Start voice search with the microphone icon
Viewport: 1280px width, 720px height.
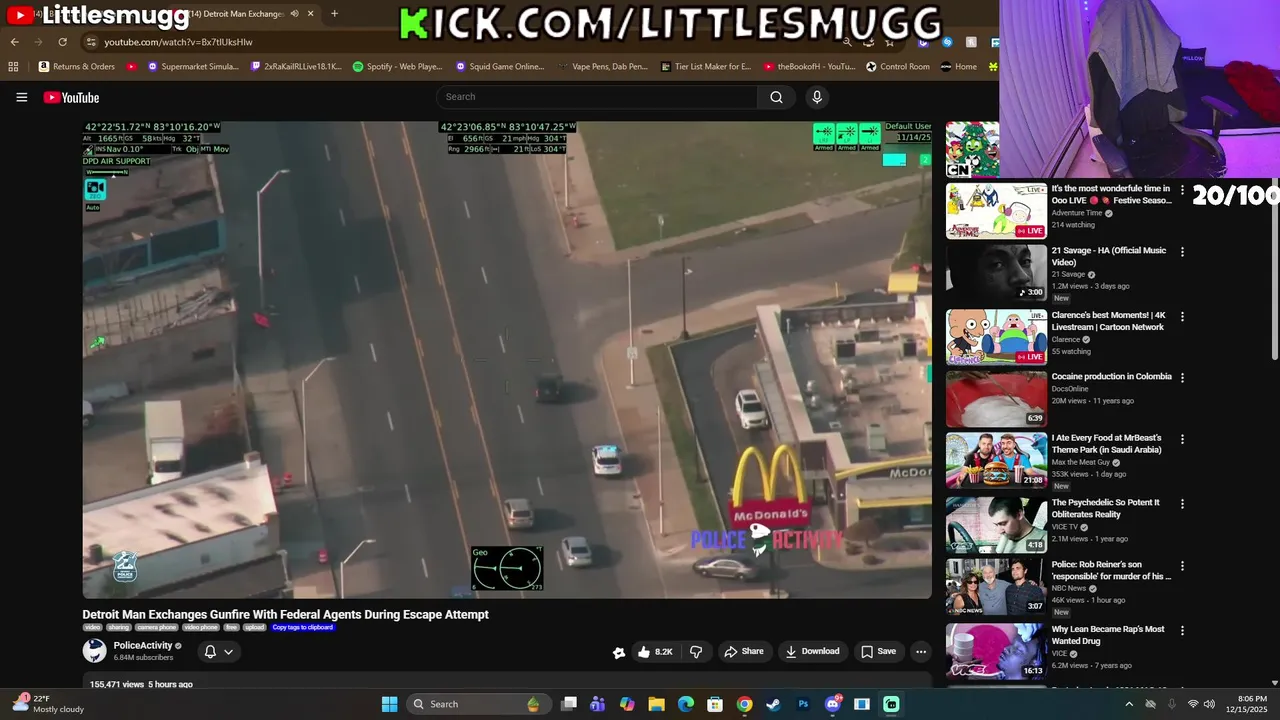click(x=817, y=97)
